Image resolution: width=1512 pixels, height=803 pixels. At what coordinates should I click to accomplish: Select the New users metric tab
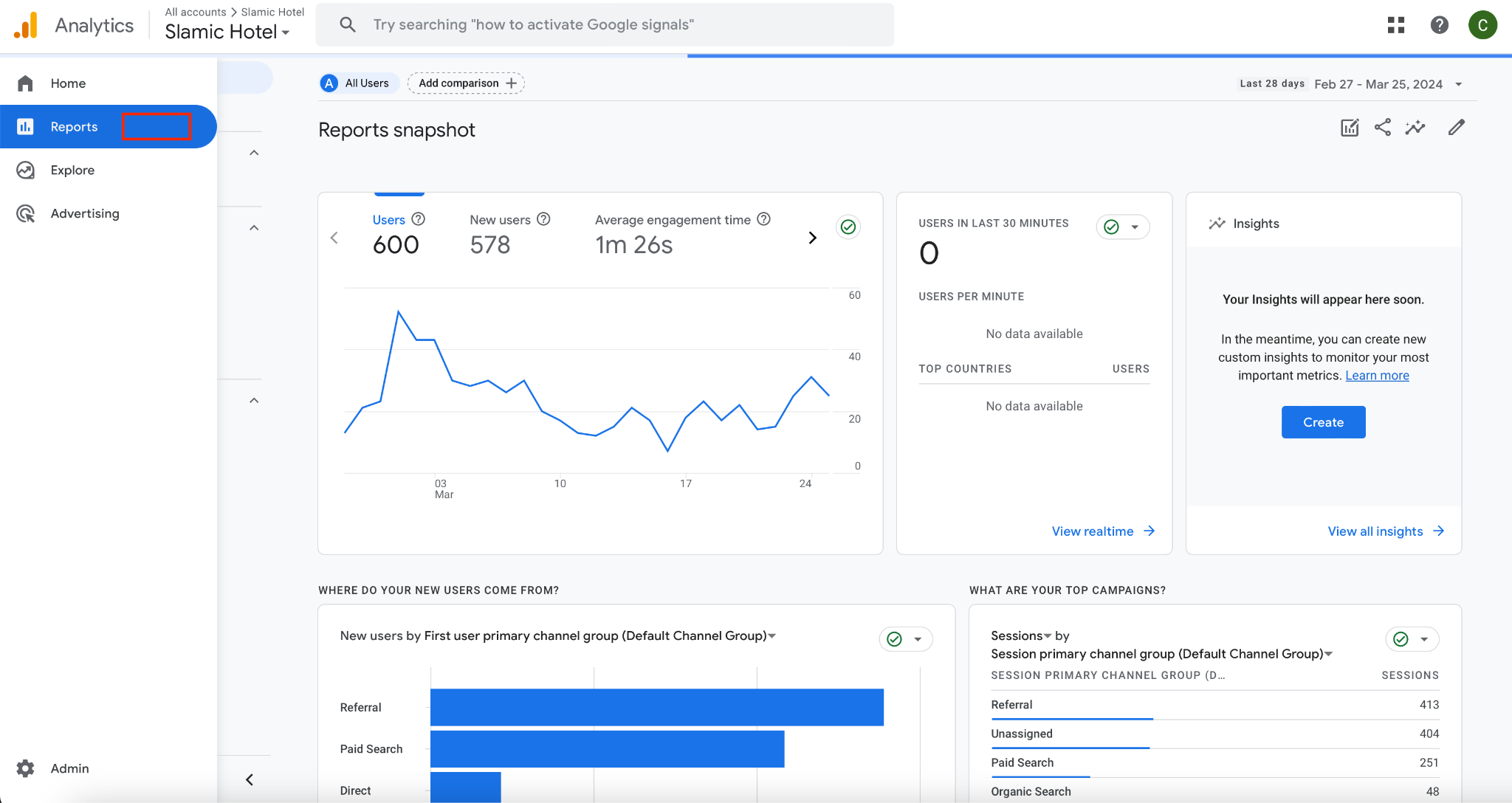510,234
